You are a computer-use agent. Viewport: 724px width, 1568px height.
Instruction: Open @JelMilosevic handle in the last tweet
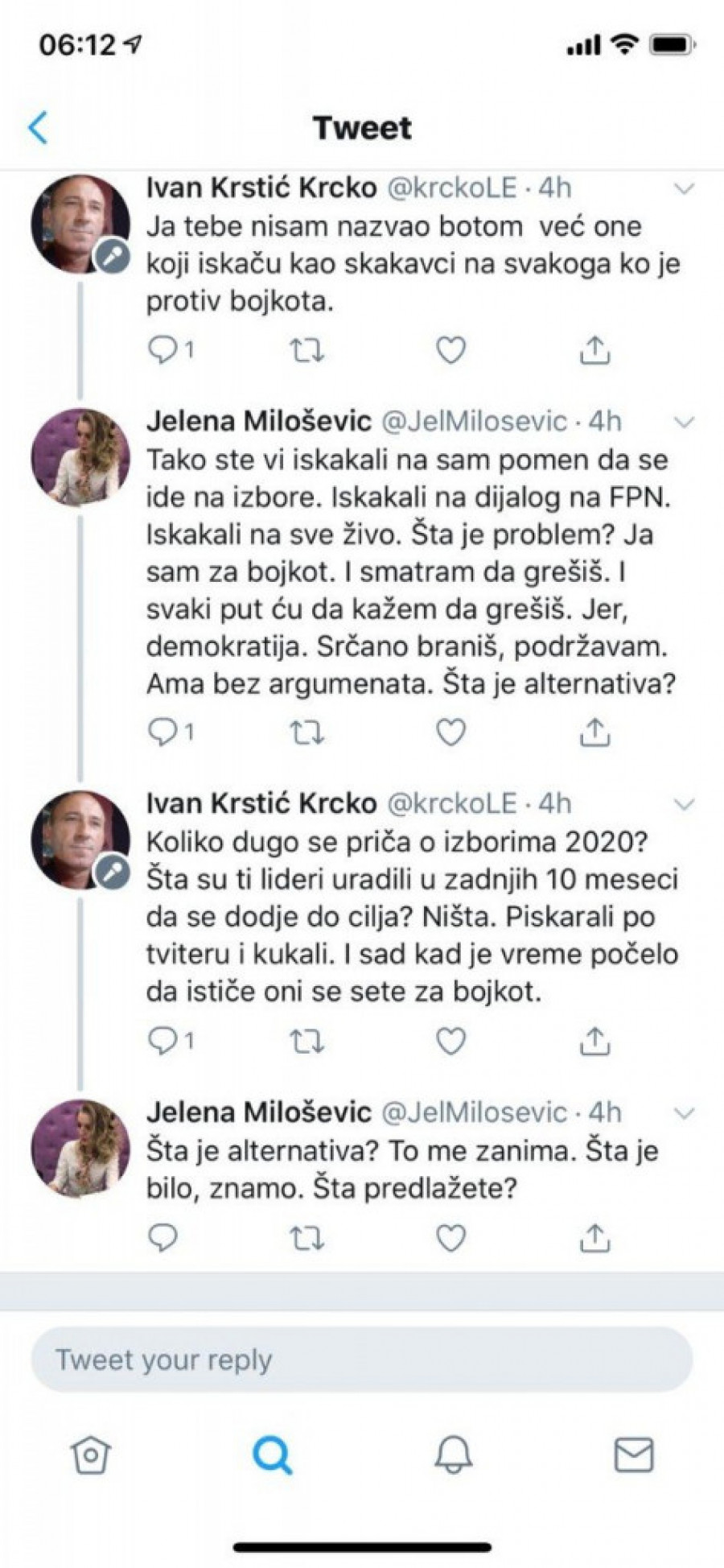(474, 1112)
